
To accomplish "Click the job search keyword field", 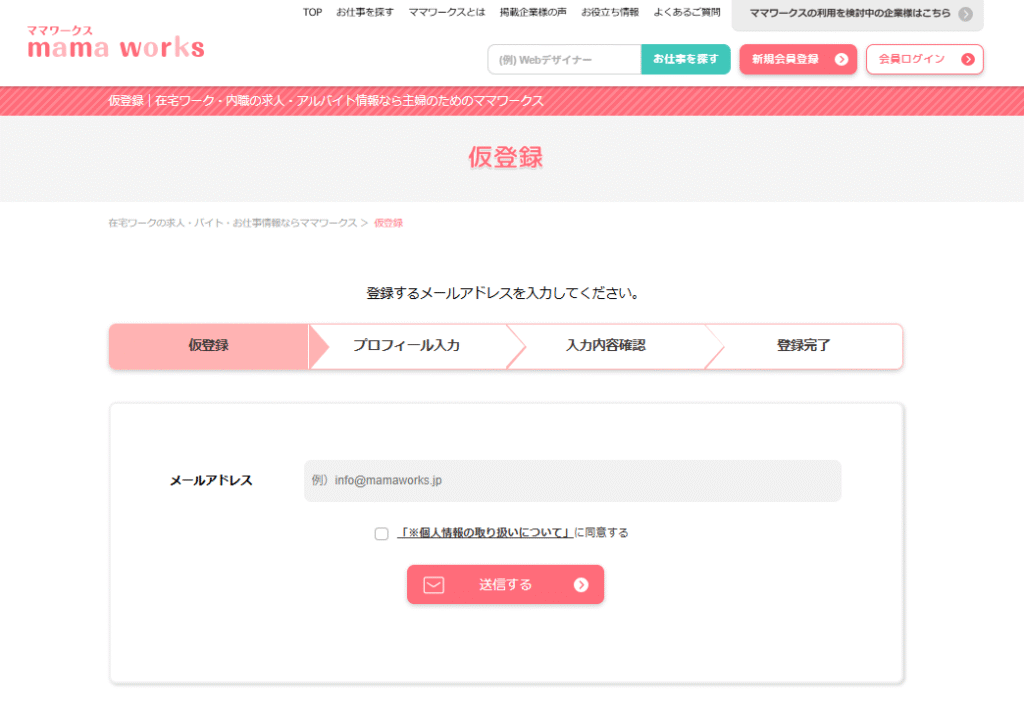I will coord(564,60).
